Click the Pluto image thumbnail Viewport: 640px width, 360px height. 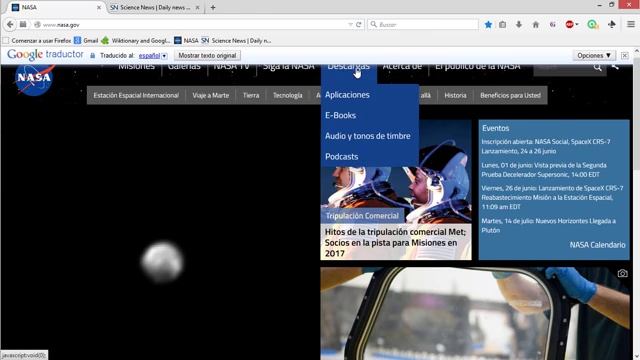[x=162, y=262]
